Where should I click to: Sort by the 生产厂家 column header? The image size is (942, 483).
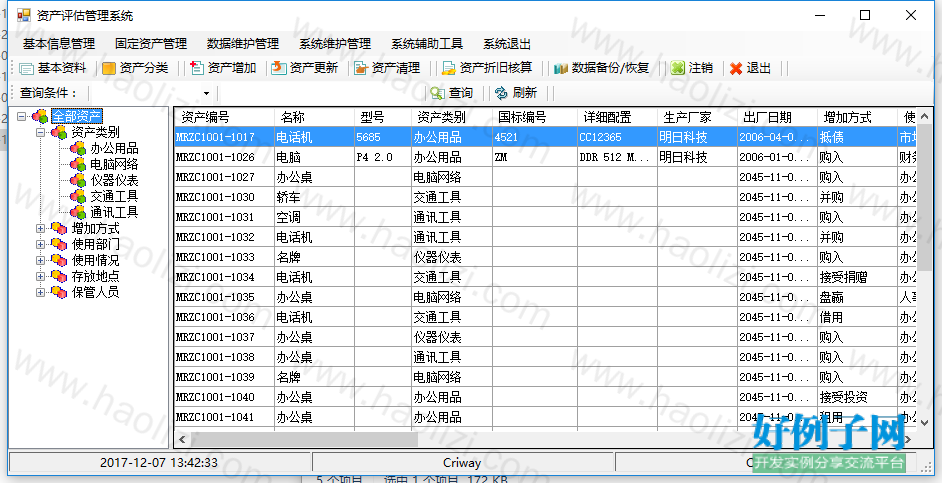click(x=697, y=117)
